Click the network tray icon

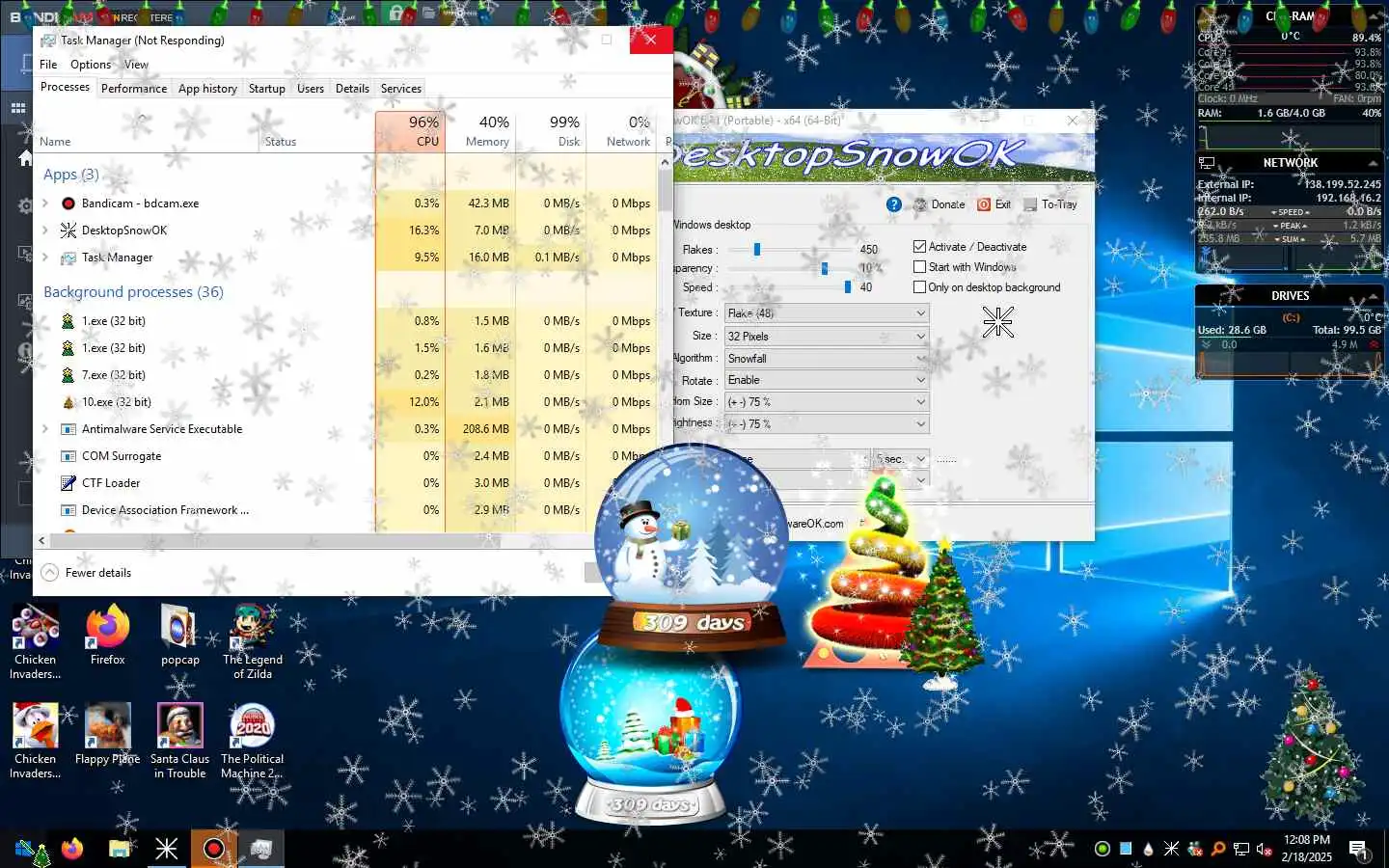[x=1241, y=850]
